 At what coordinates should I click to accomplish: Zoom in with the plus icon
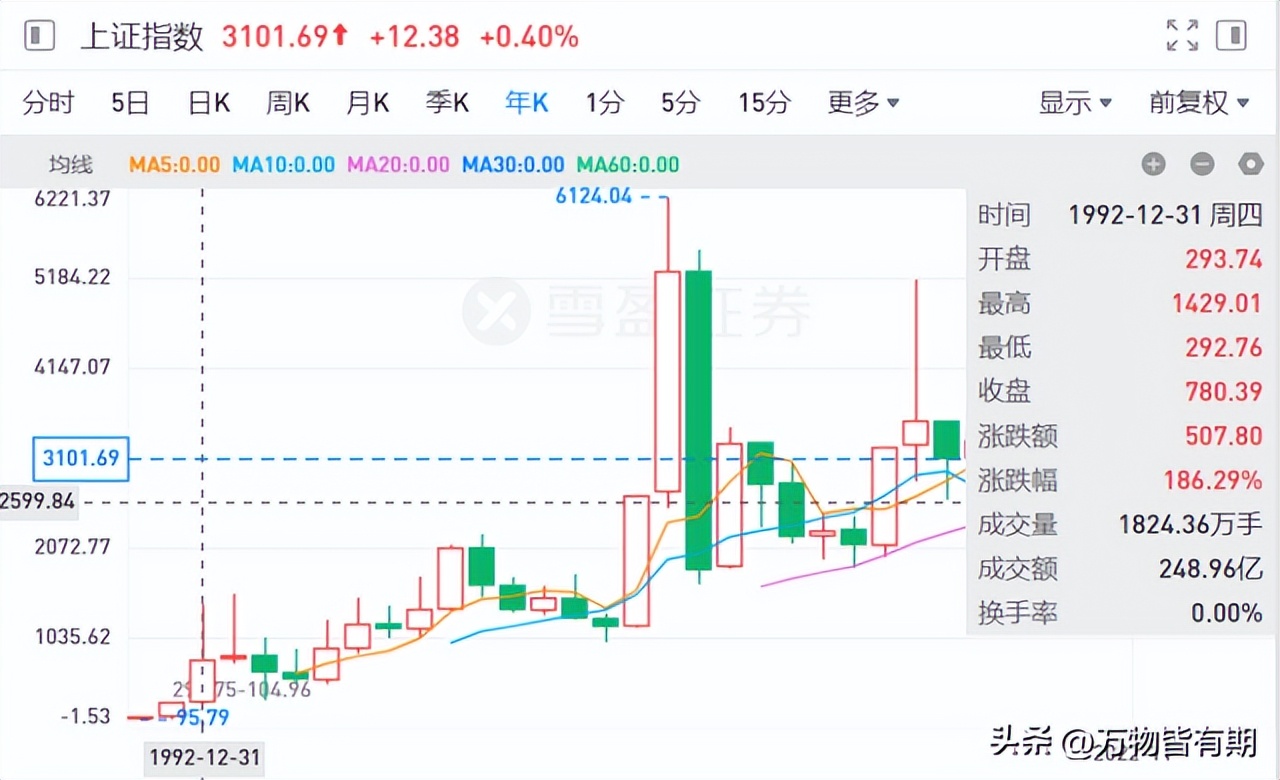pos(1154,163)
